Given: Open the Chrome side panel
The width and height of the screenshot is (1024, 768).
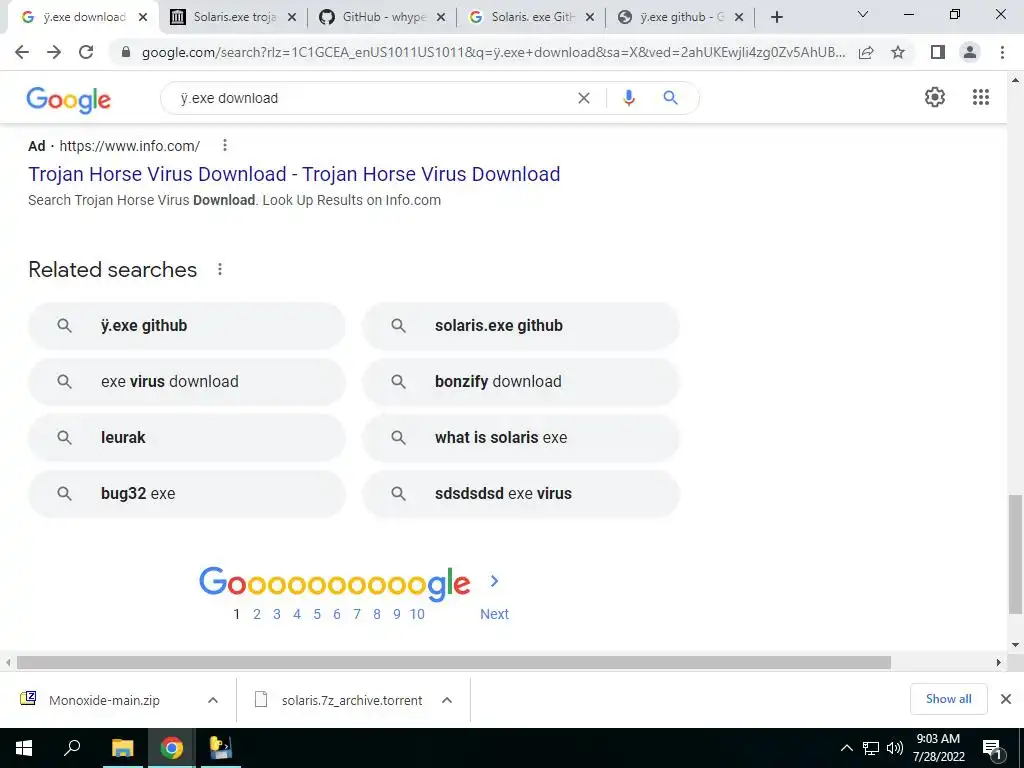Looking at the screenshot, I should 938,52.
